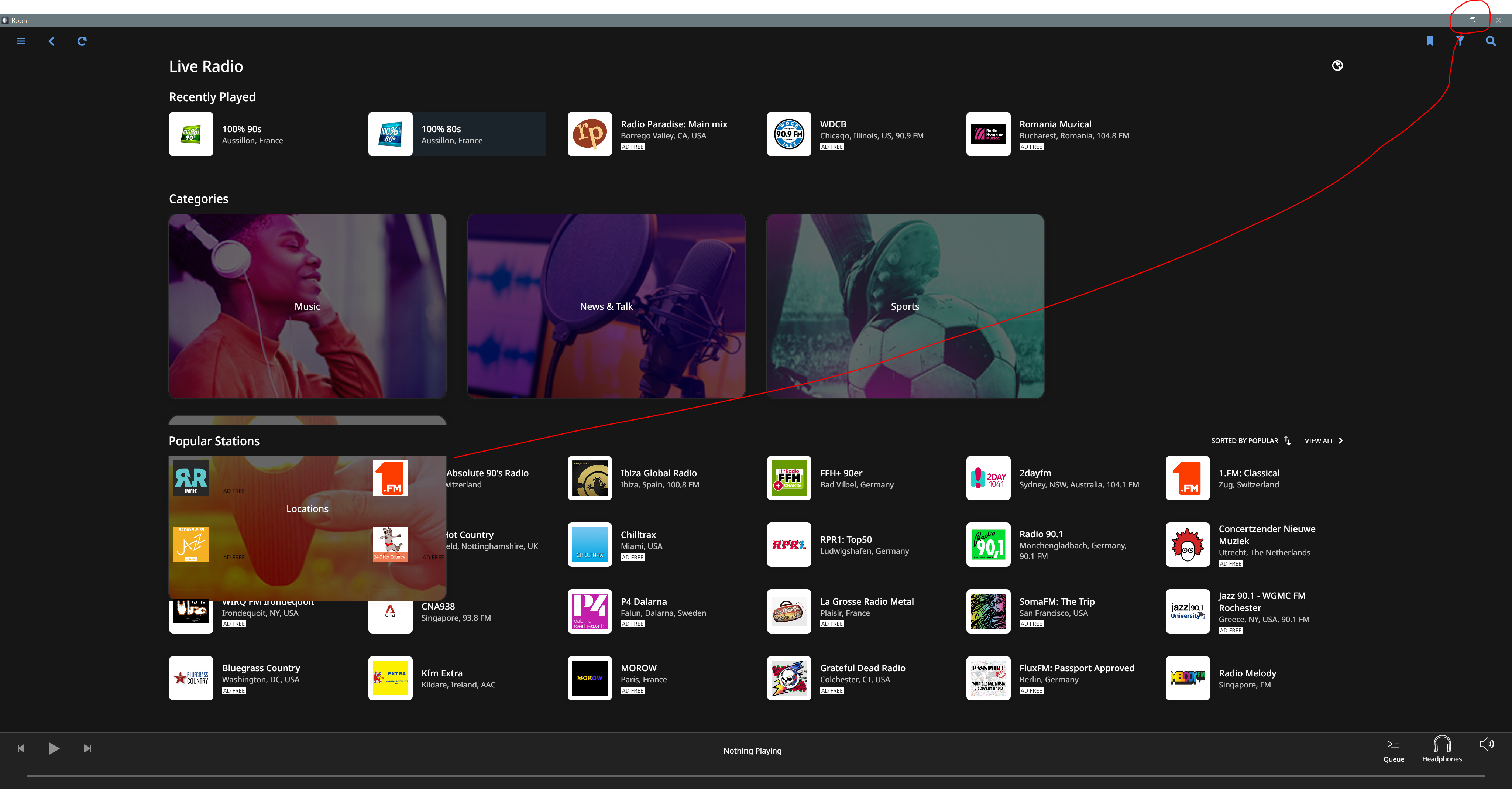Select Ibiza Global Radio logo
The width and height of the screenshot is (1512, 789).
pos(590,478)
